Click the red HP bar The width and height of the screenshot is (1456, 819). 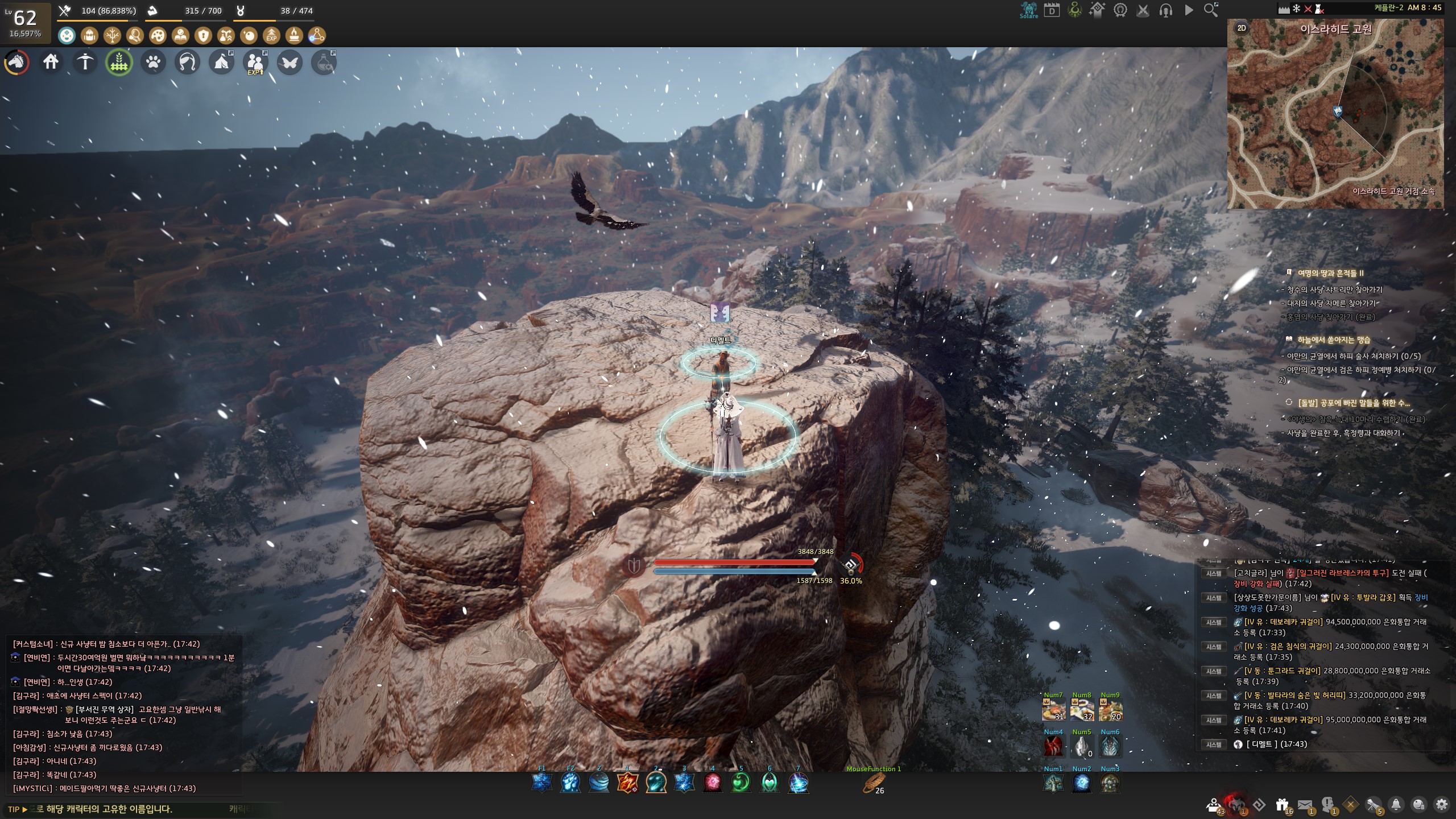coord(734,562)
